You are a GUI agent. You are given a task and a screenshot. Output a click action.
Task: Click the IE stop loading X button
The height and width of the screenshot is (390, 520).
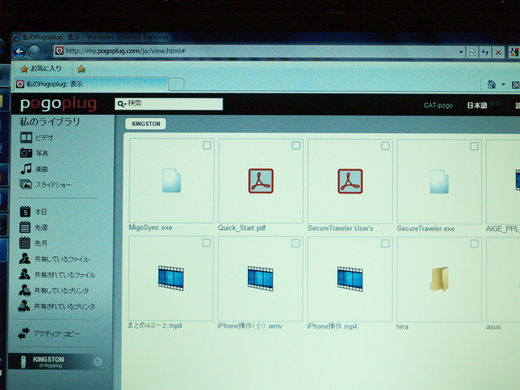coord(498,52)
